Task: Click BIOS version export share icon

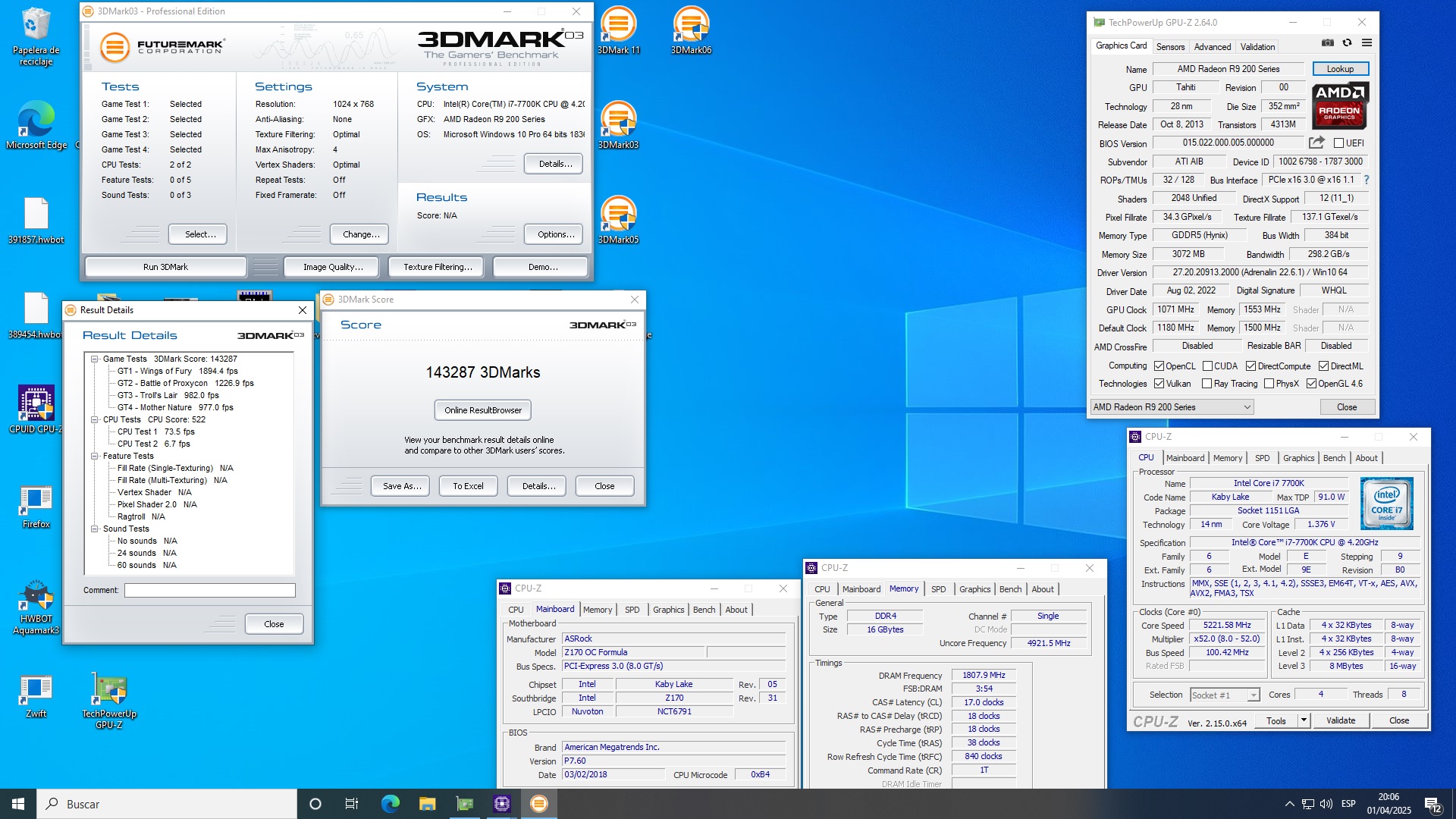Action: click(x=1316, y=143)
